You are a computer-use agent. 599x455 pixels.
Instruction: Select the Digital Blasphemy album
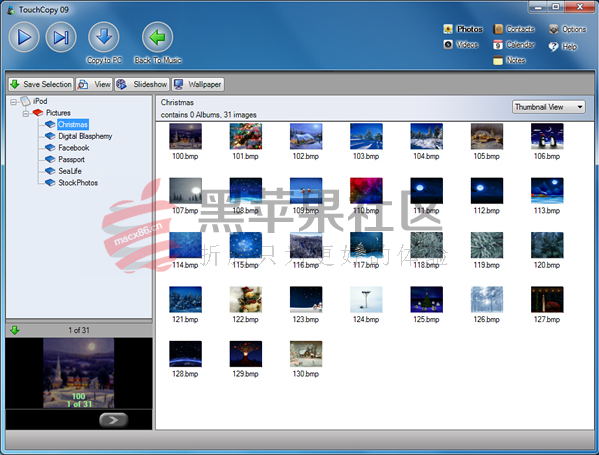point(85,136)
